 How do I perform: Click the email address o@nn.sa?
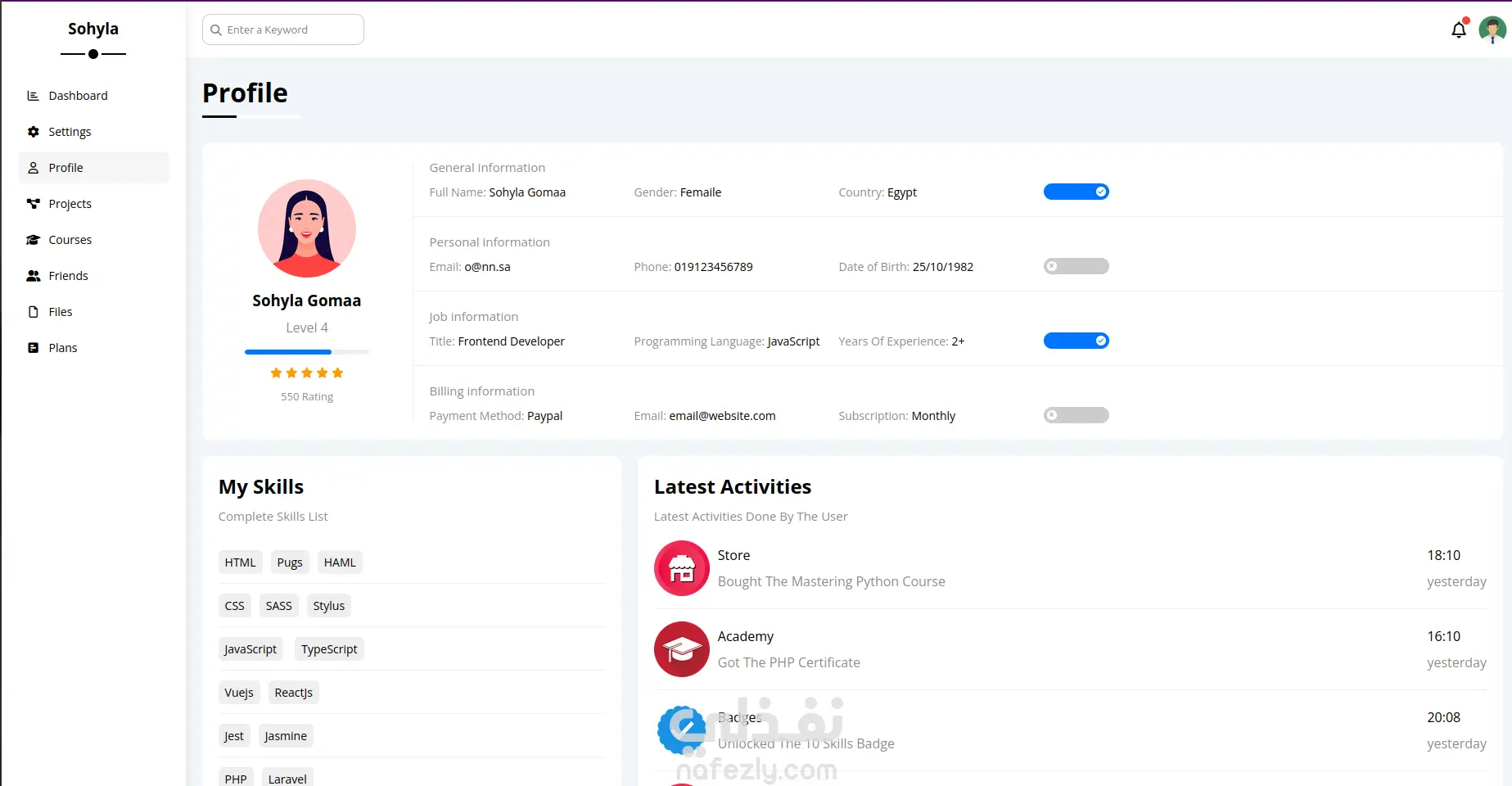[487, 267]
